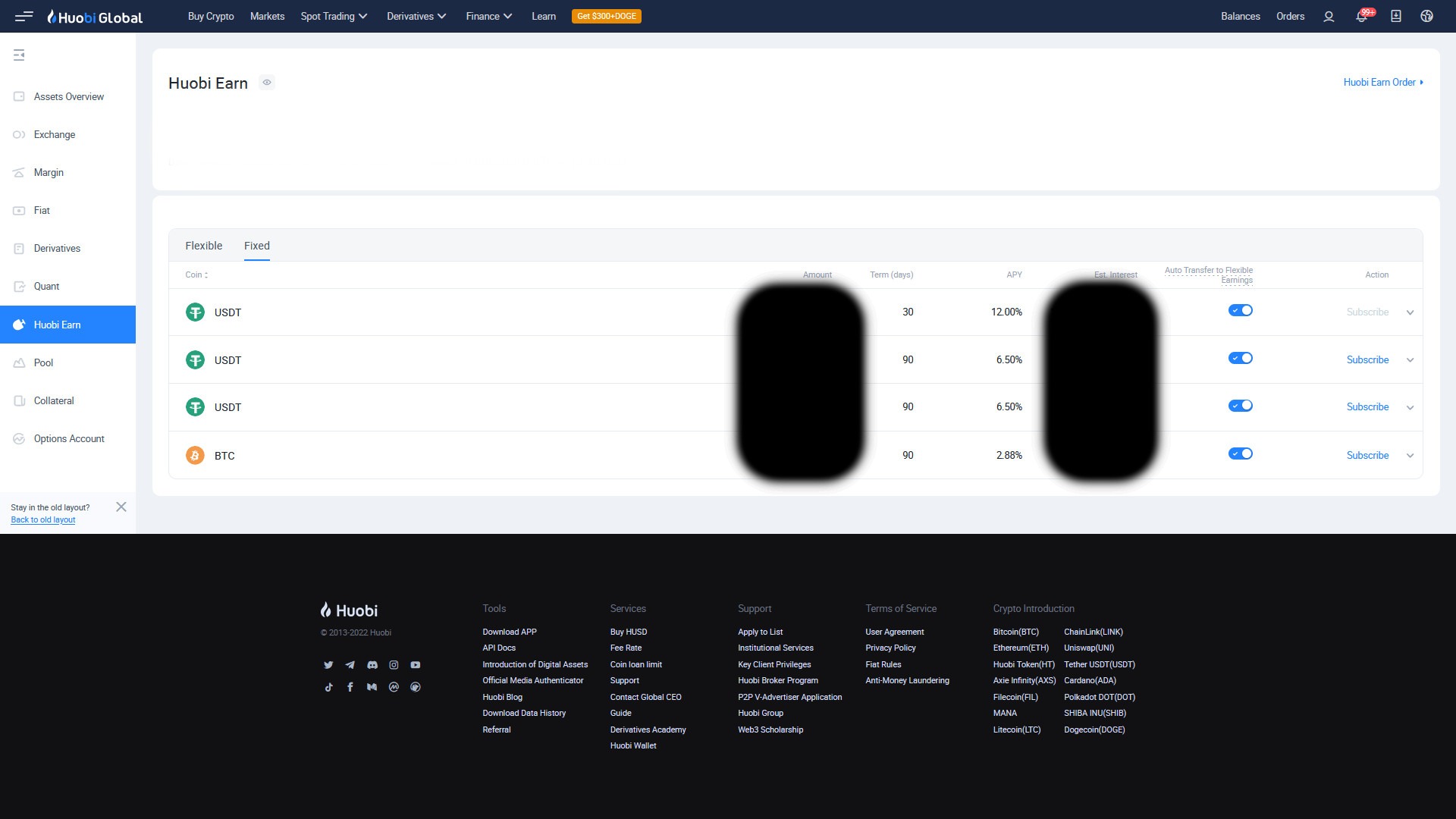Toggle auto transfer for second USDT 90-day row
The height and width of the screenshot is (819, 1456).
click(x=1241, y=406)
